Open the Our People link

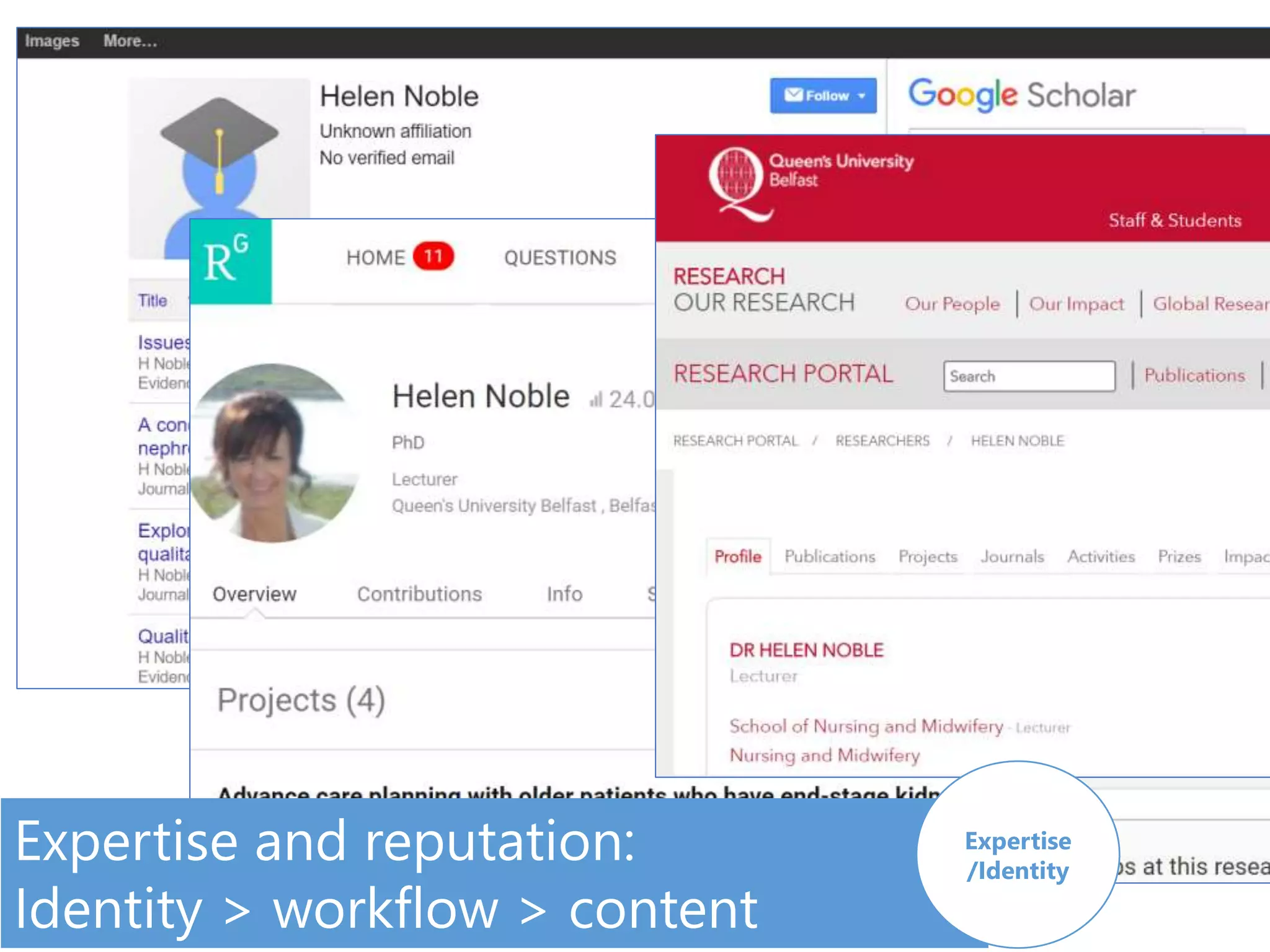pyautogui.click(x=952, y=304)
